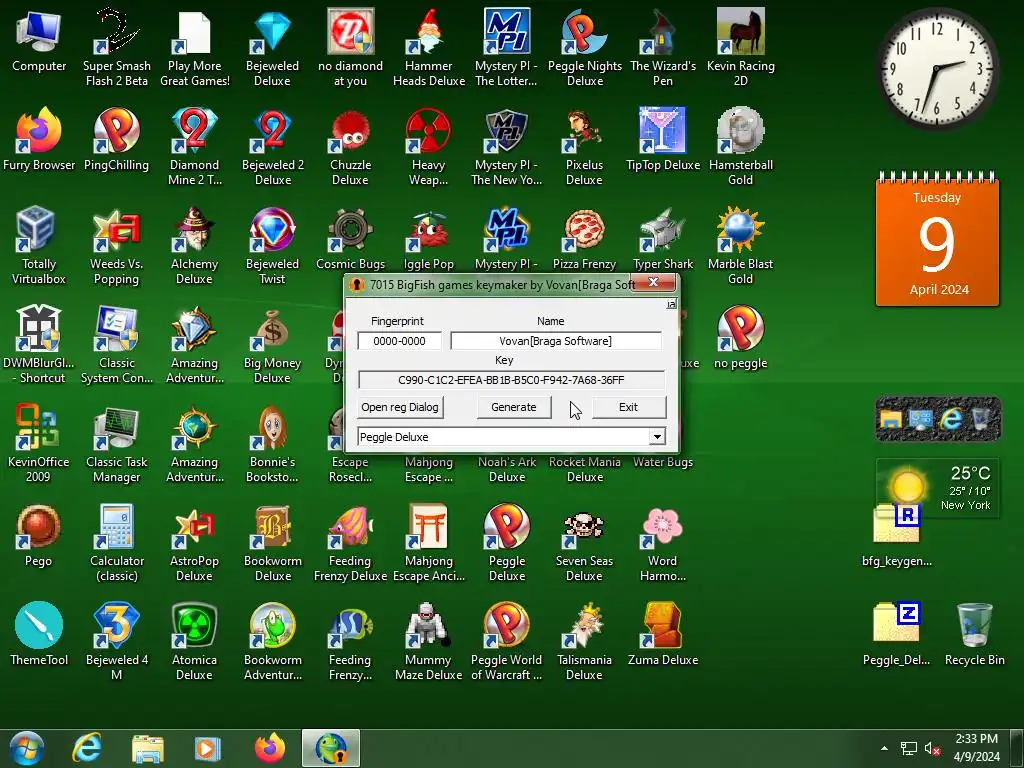Select the Mummy Maze Deluxe icon
The height and width of the screenshot is (768, 1024).
coord(428,642)
